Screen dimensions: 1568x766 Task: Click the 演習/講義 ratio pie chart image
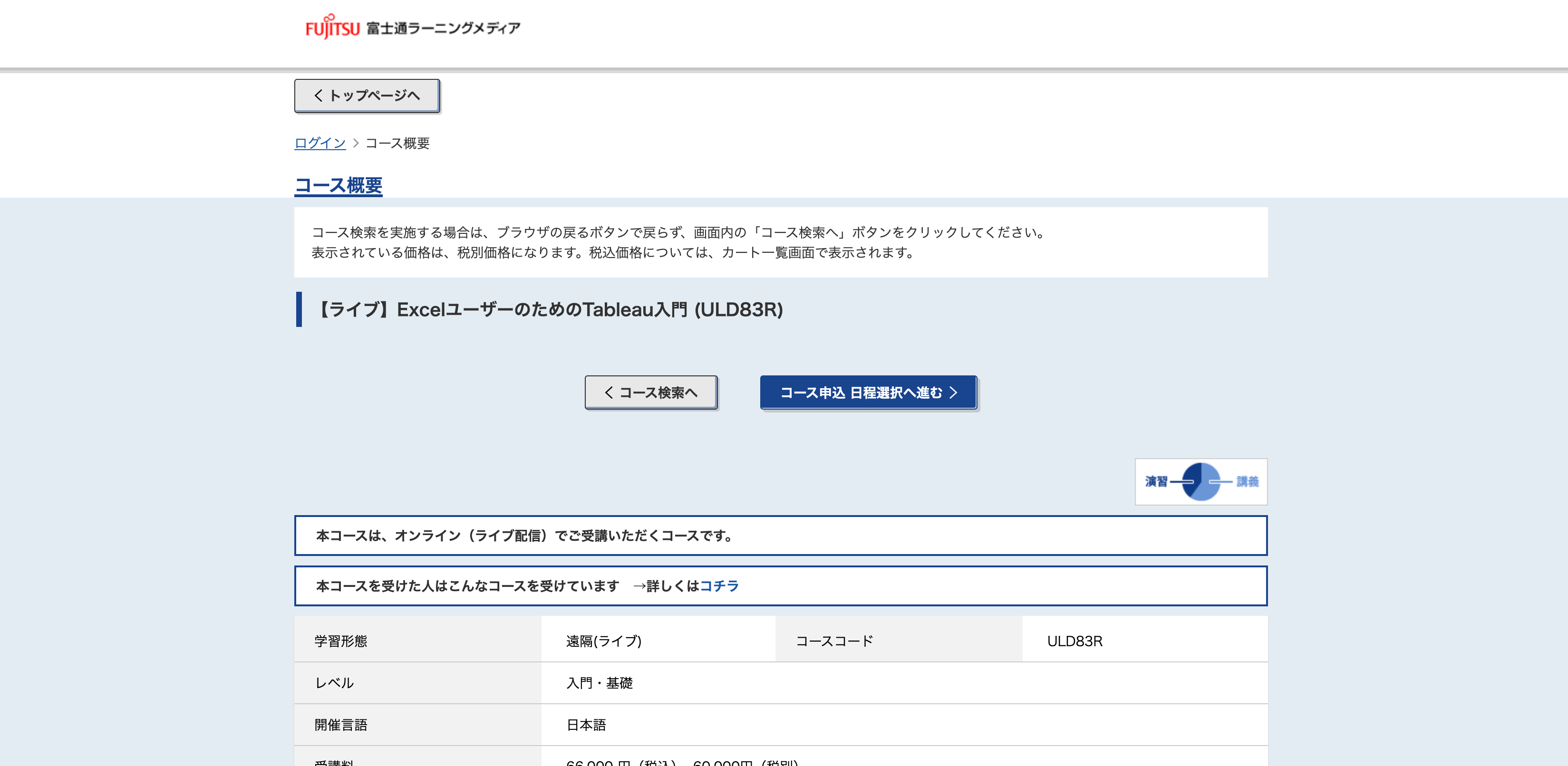pos(1201,481)
